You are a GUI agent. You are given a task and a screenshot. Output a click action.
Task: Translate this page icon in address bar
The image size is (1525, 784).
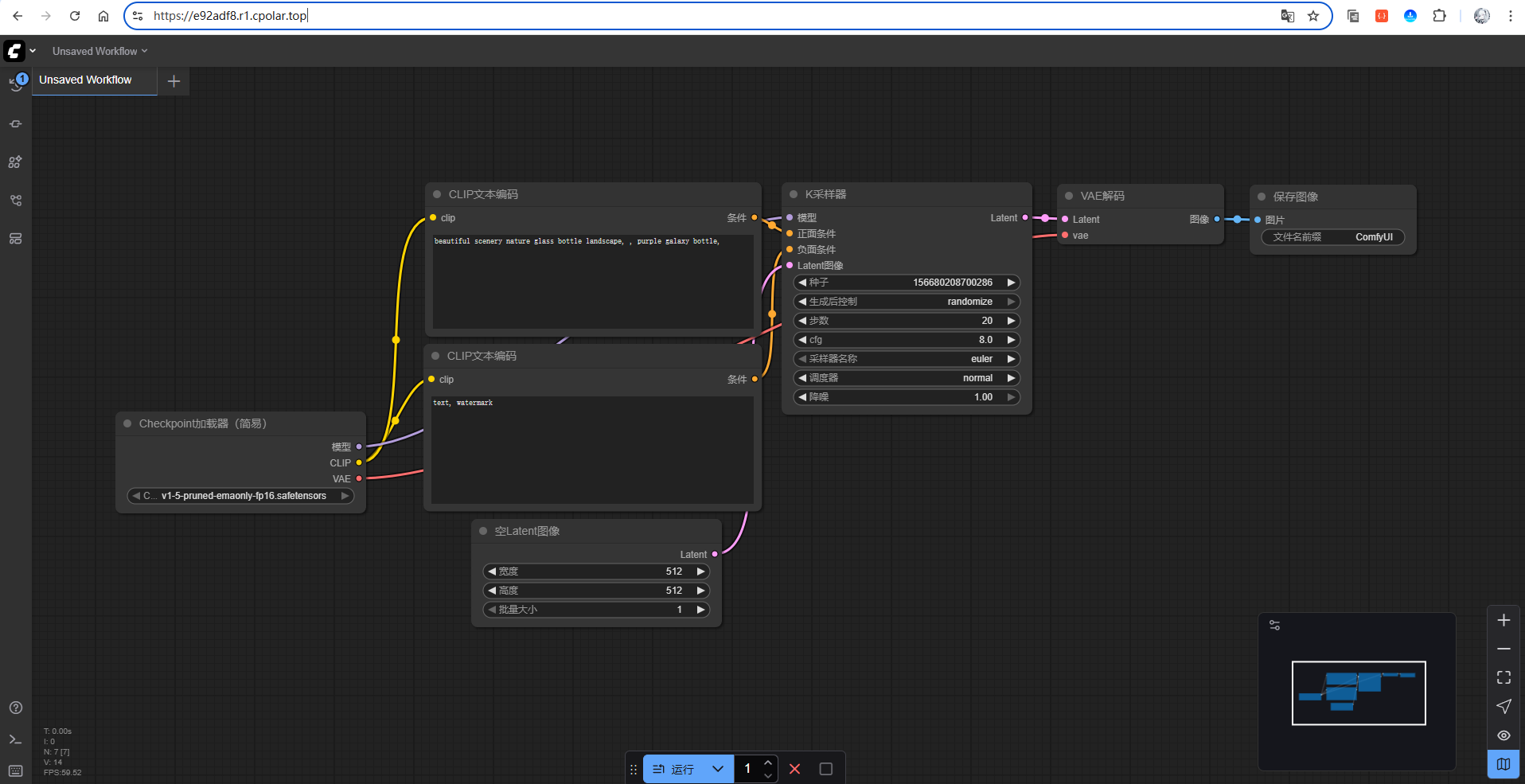(1287, 16)
